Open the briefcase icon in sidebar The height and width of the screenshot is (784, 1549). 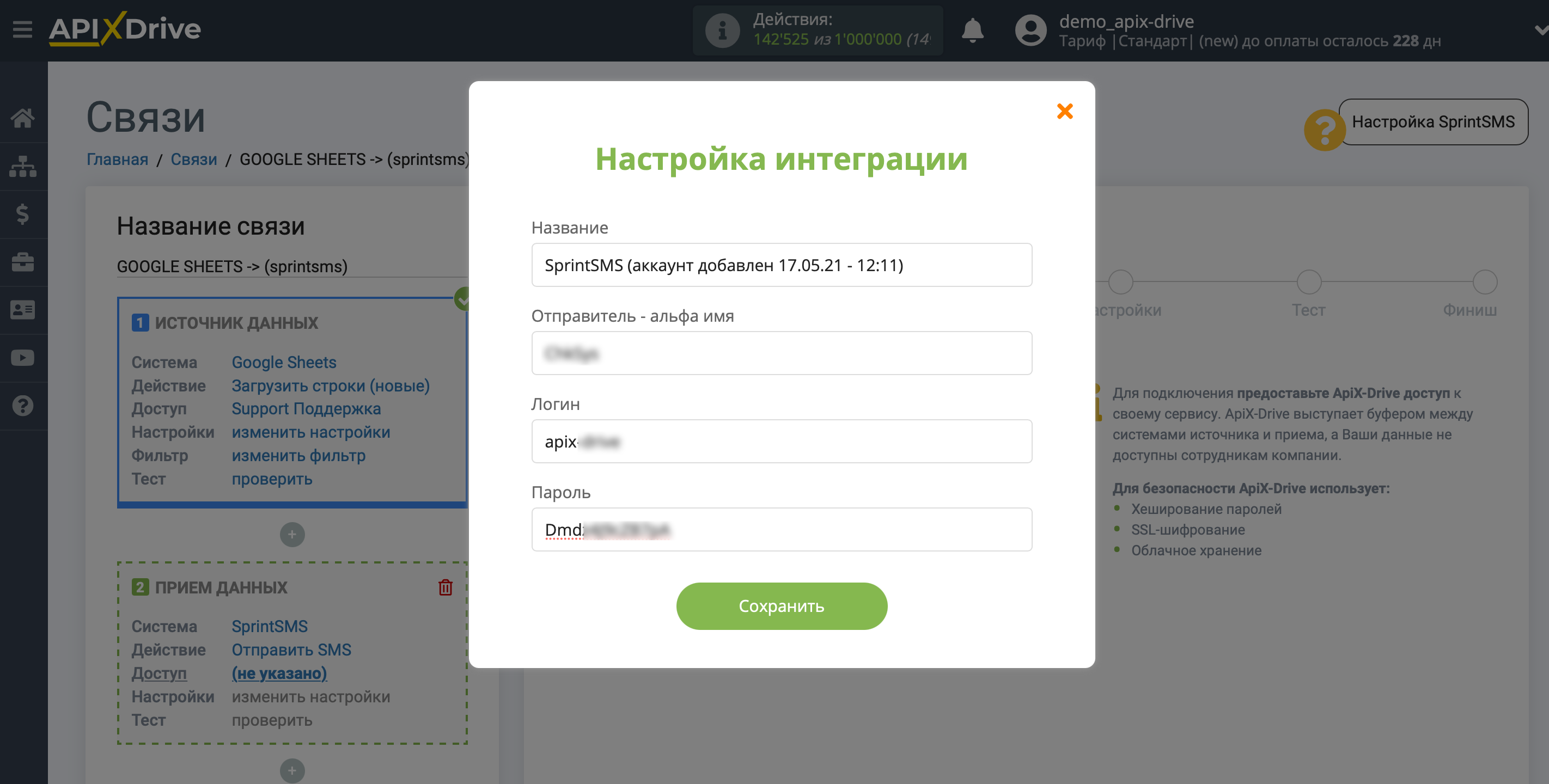pos(23,262)
